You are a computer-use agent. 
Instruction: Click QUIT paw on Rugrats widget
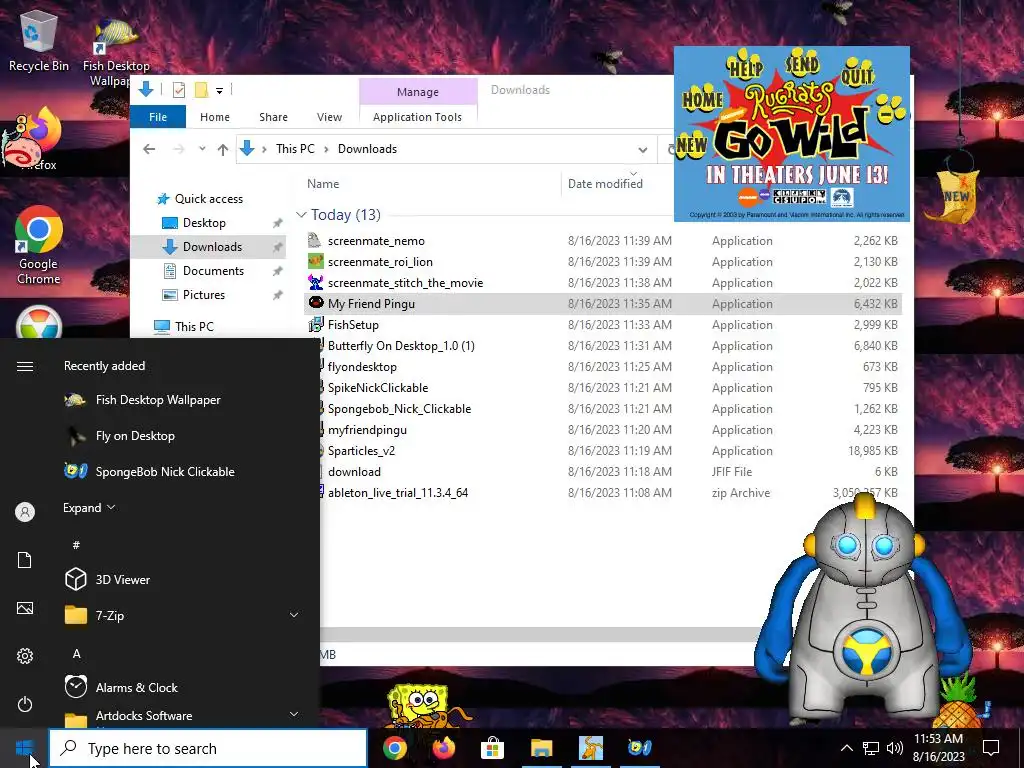(857, 71)
